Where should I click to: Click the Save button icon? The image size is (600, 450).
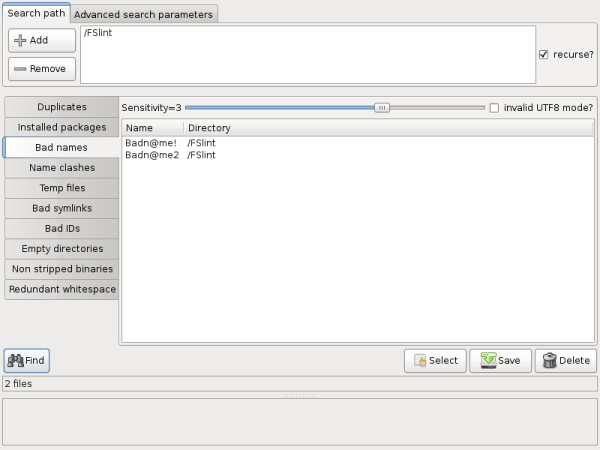(x=487, y=361)
